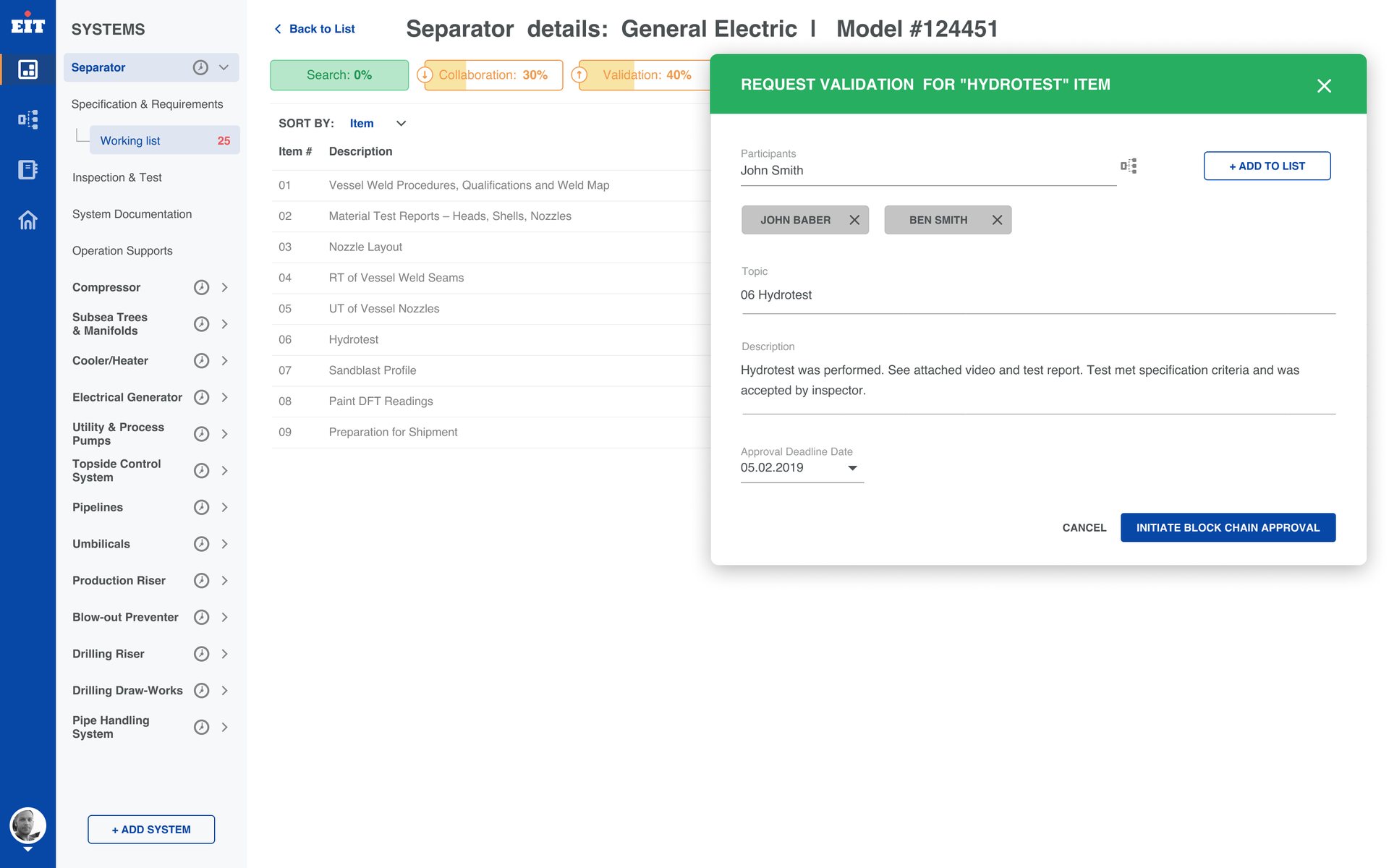Remove JOHN BABER participant chip
Screen dimensions: 1389x868
tap(854, 220)
